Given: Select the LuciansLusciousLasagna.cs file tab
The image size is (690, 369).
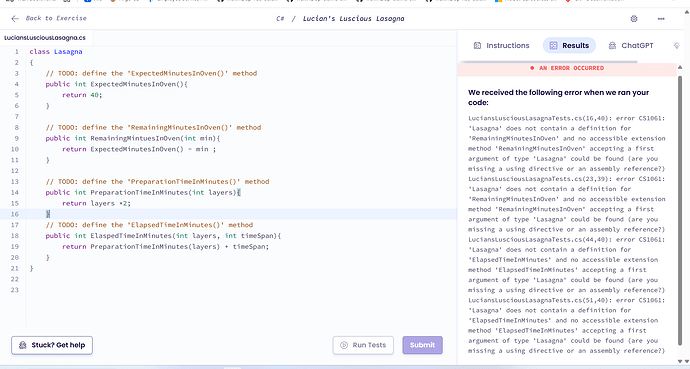Looking at the screenshot, I should (x=45, y=38).
